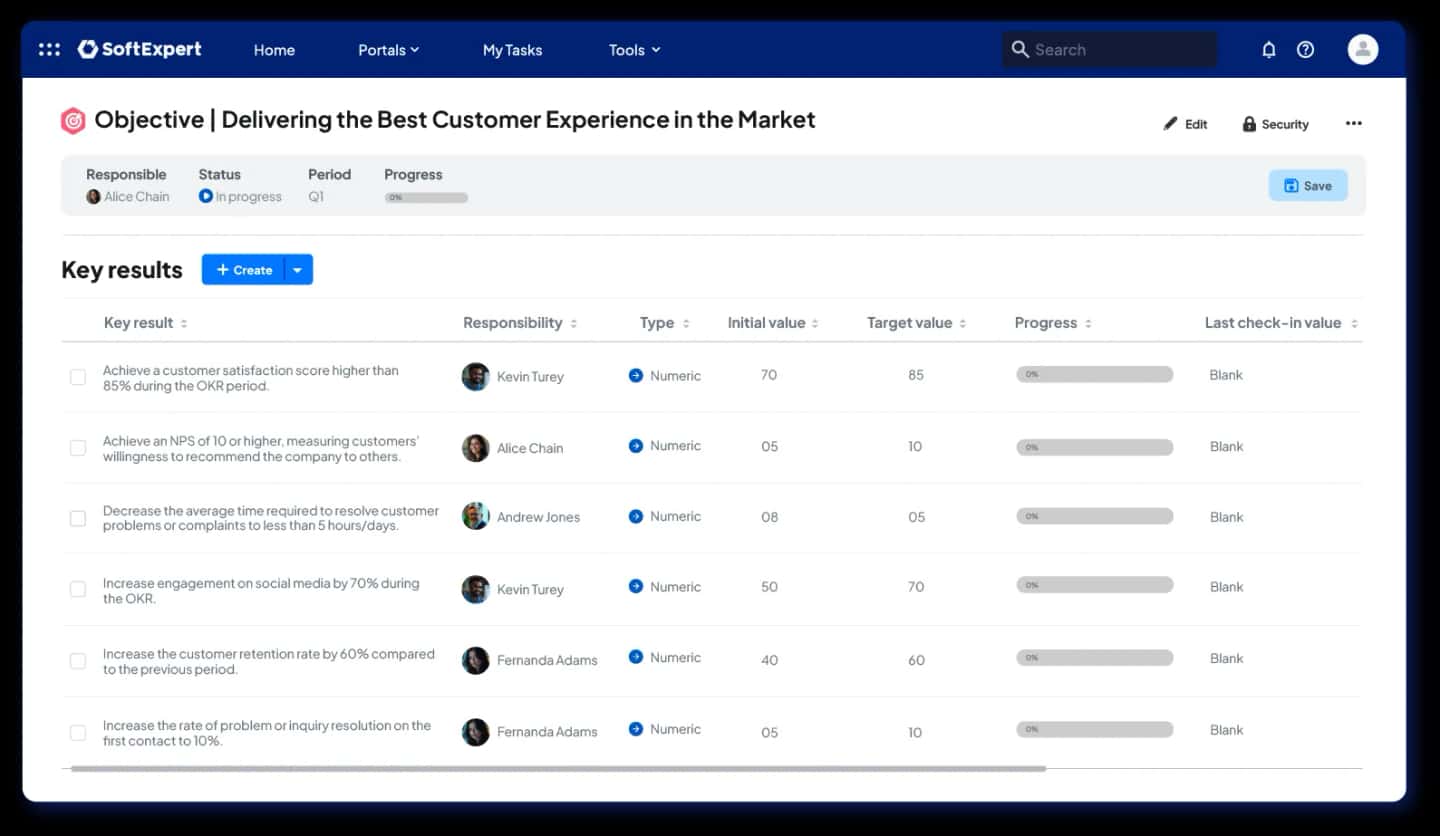1440x836 pixels.
Task: Click the Edit button
Action: [1186, 124]
